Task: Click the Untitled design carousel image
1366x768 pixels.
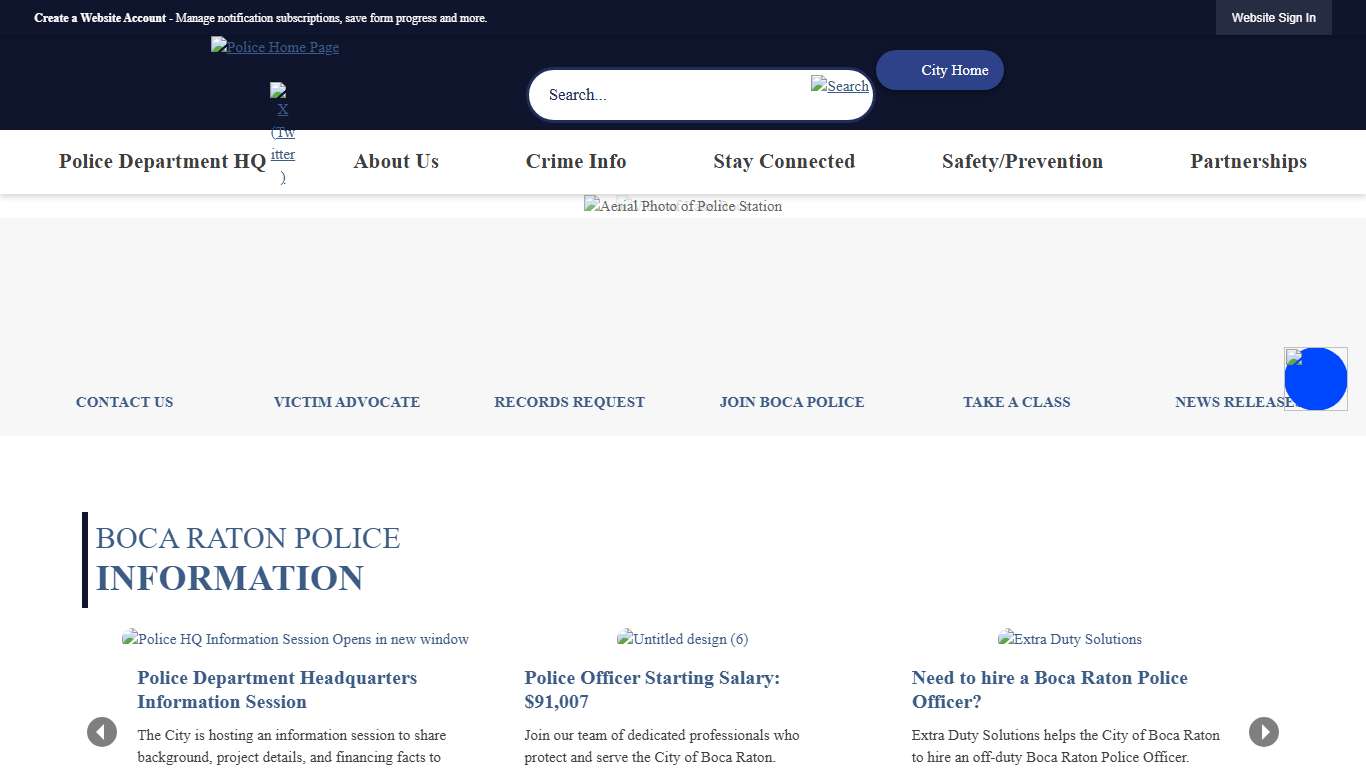Action: (x=683, y=639)
